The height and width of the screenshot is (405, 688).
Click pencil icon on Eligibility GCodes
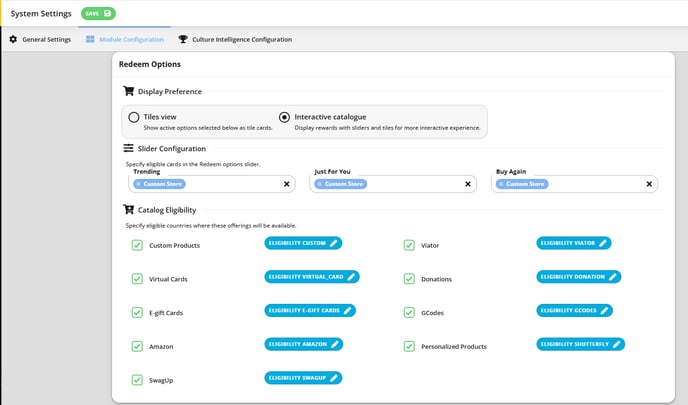click(604, 310)
